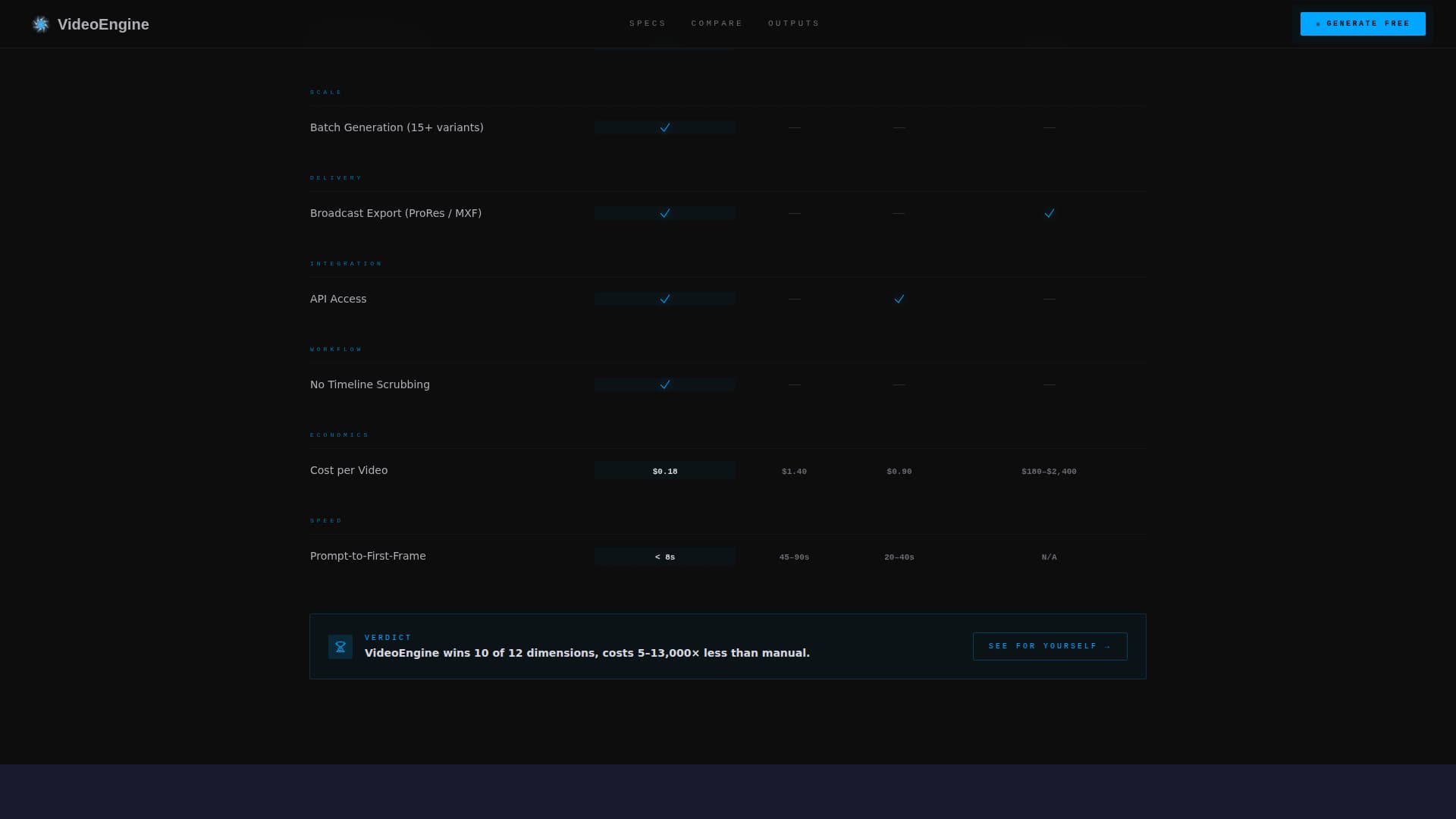Click the See For Yourself button
Image resolution: width=1456 pixels, height=819 pixels.
point(1050,646)
